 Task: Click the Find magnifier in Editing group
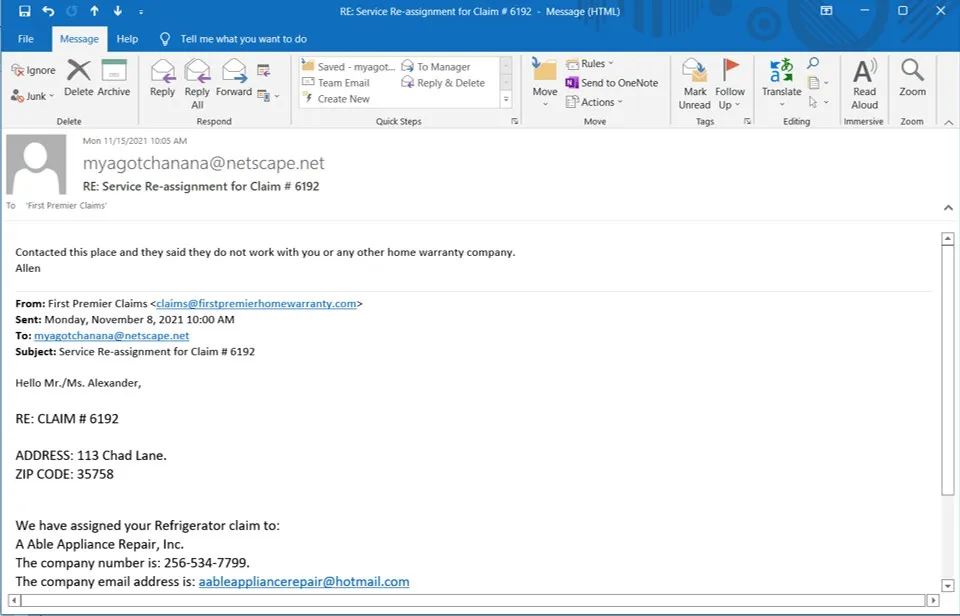pos(812,63)
